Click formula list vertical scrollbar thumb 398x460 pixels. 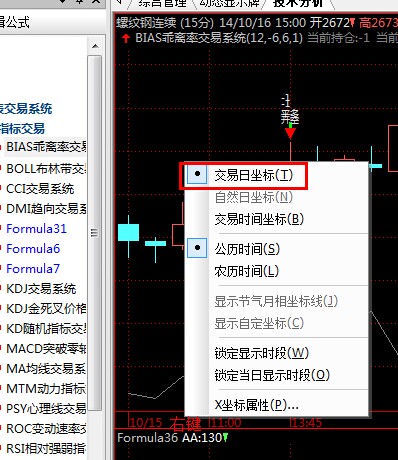[x=95, y=232]
